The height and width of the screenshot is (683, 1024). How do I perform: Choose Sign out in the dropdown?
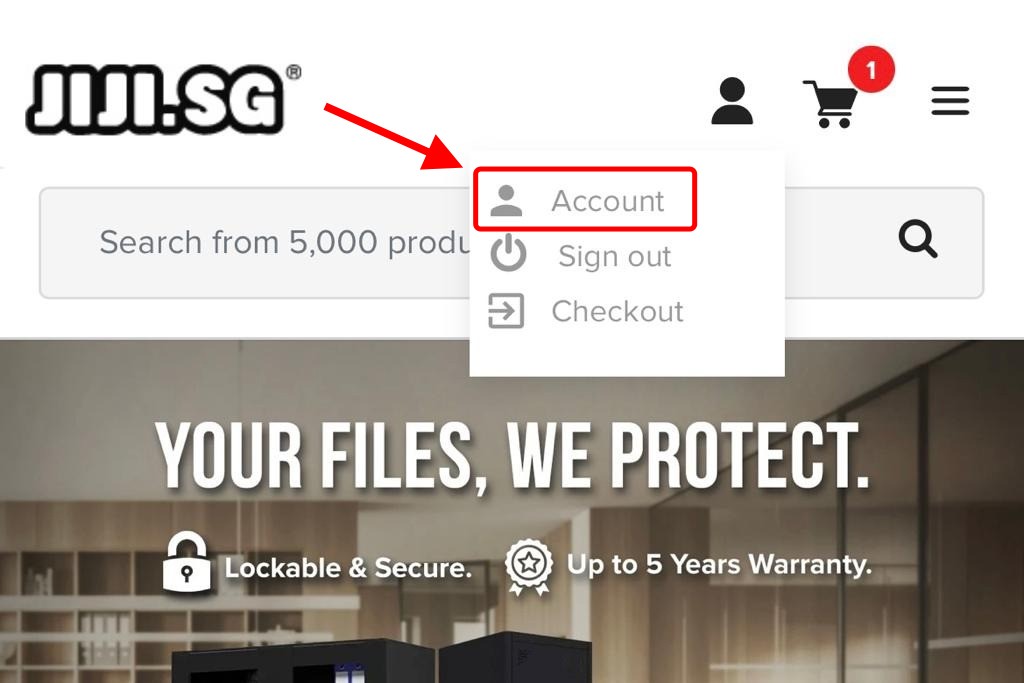click(615, 256)
